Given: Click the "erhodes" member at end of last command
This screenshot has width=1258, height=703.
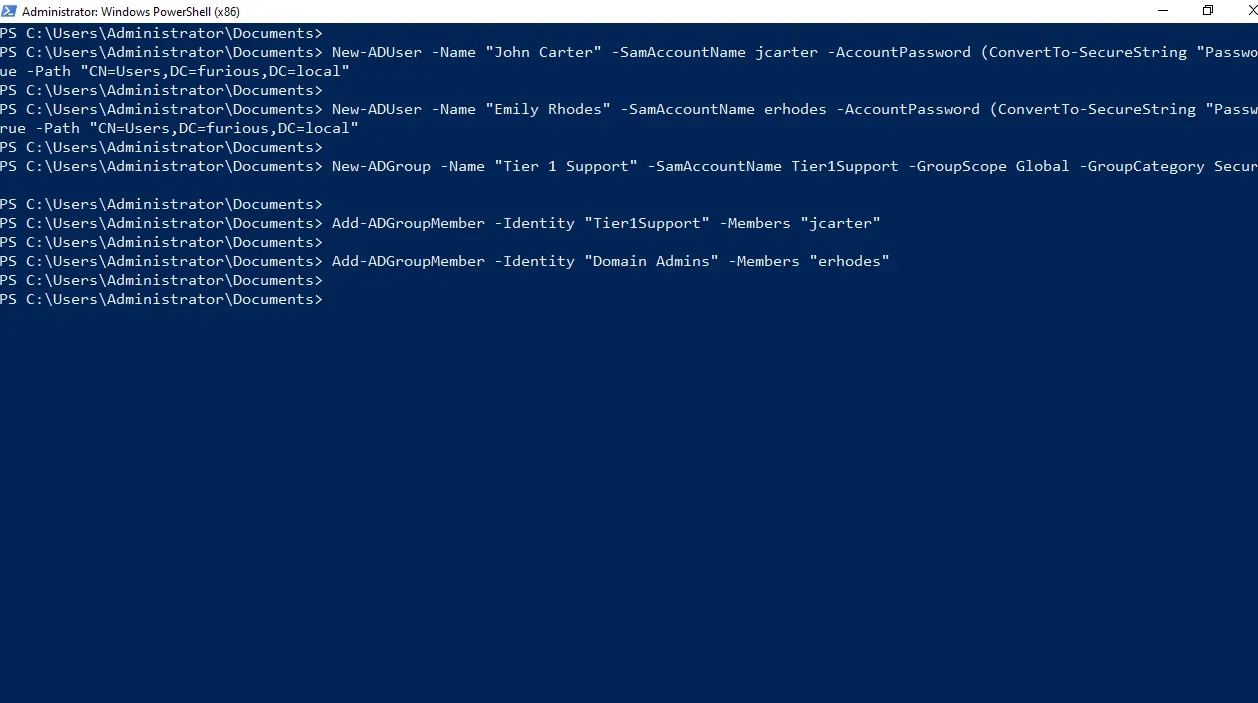Looking at the screenshot, I should 849,261.
